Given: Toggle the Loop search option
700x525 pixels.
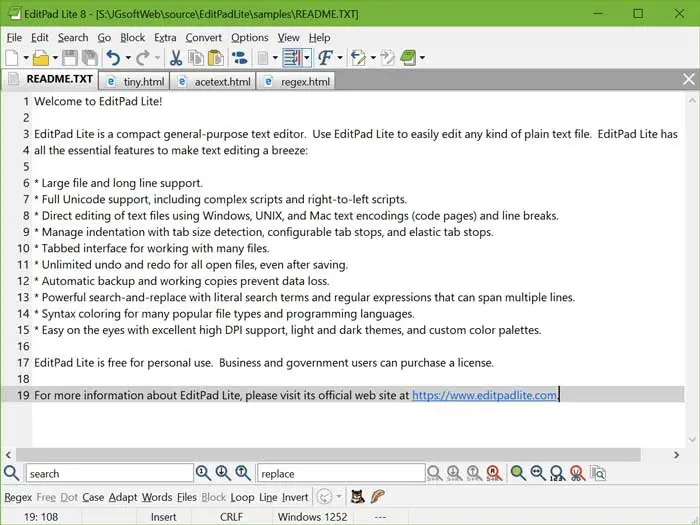Looking at the screenshot, I should [242, 497].
